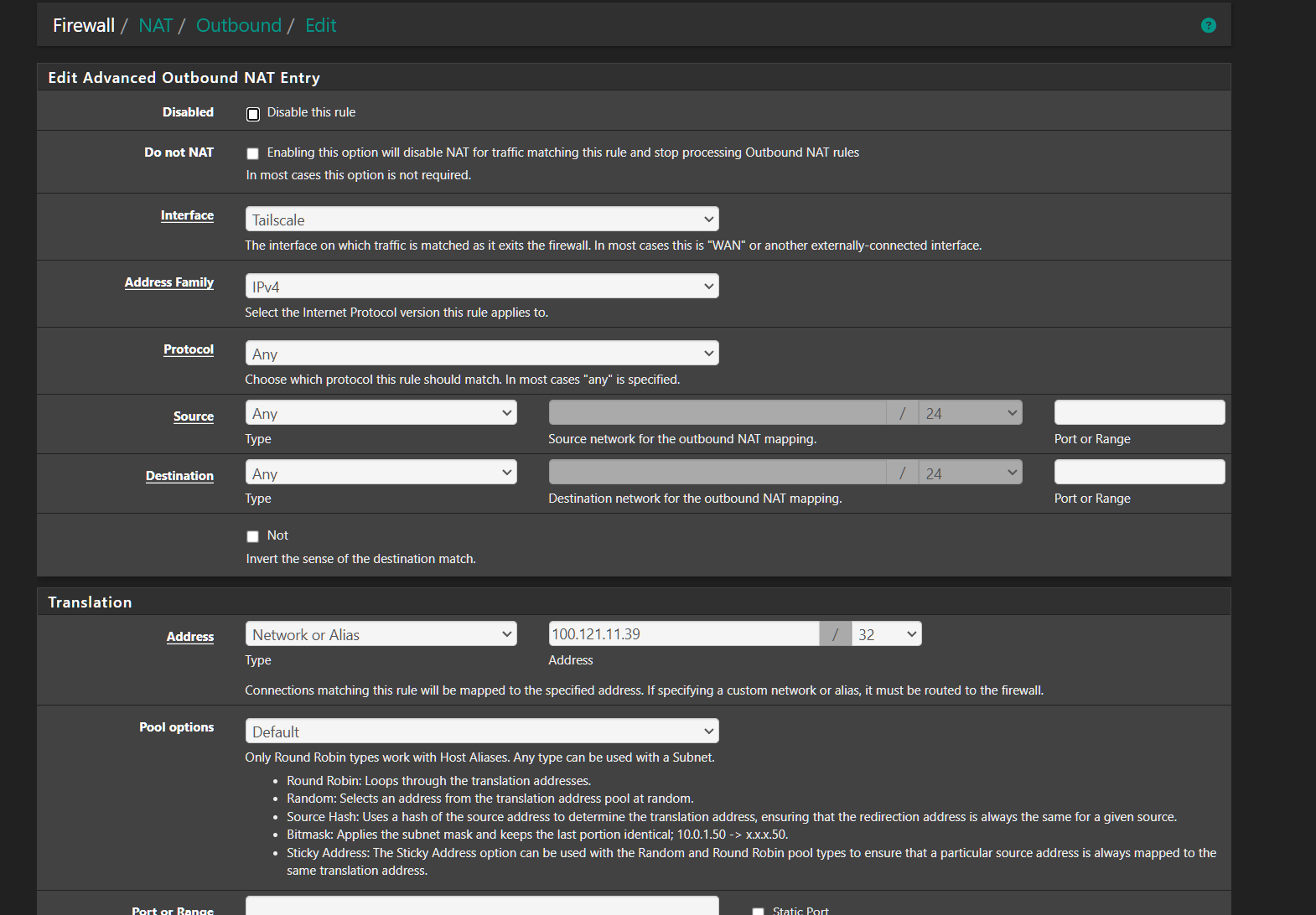Click the translation Port or Range field

coord(482,906)
